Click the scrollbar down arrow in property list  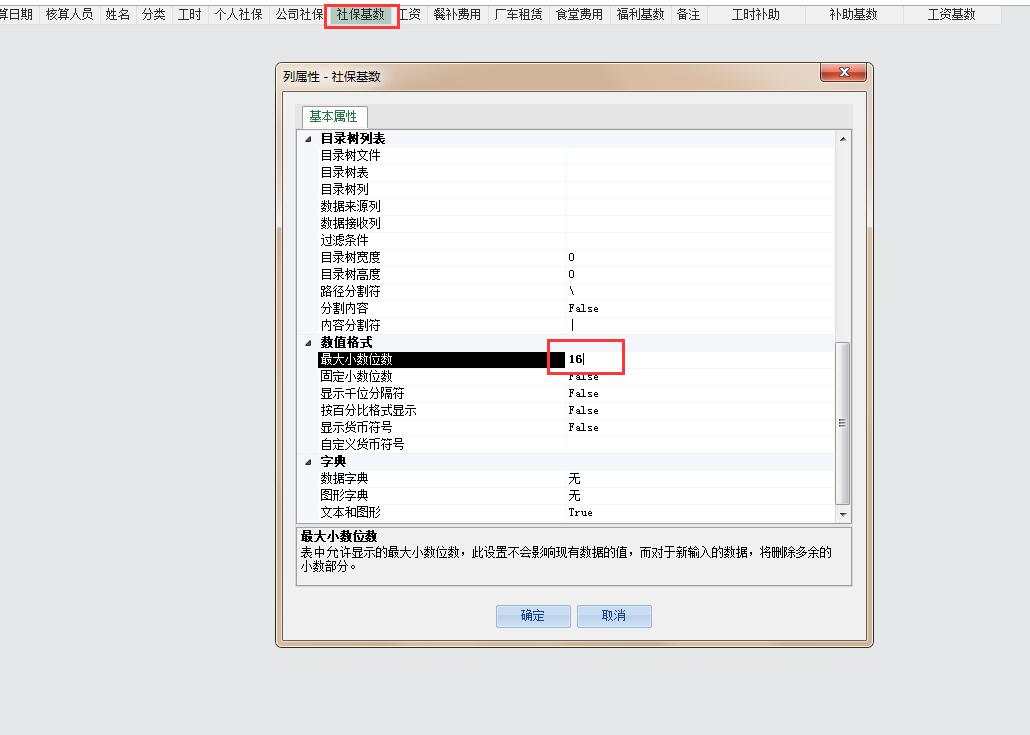coord(843,513)
